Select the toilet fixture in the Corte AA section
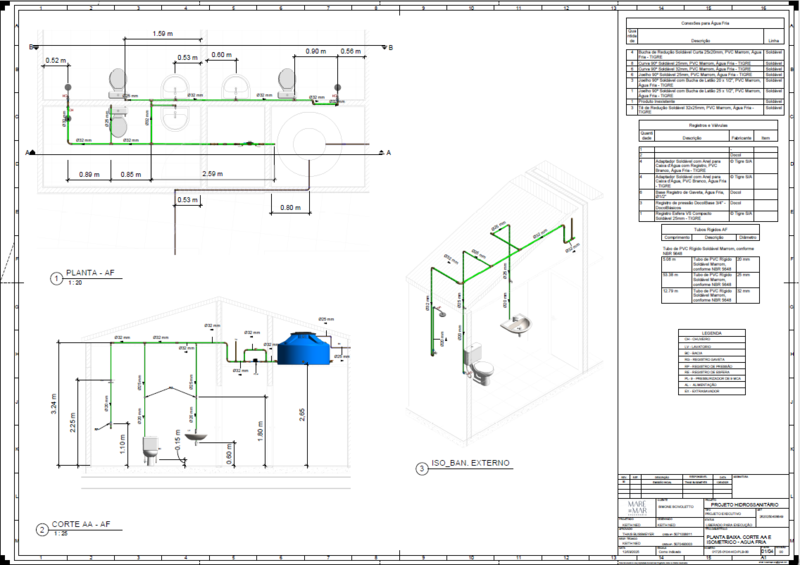The width and height of the screenshot is (800, 565). [x=151, y=450]
